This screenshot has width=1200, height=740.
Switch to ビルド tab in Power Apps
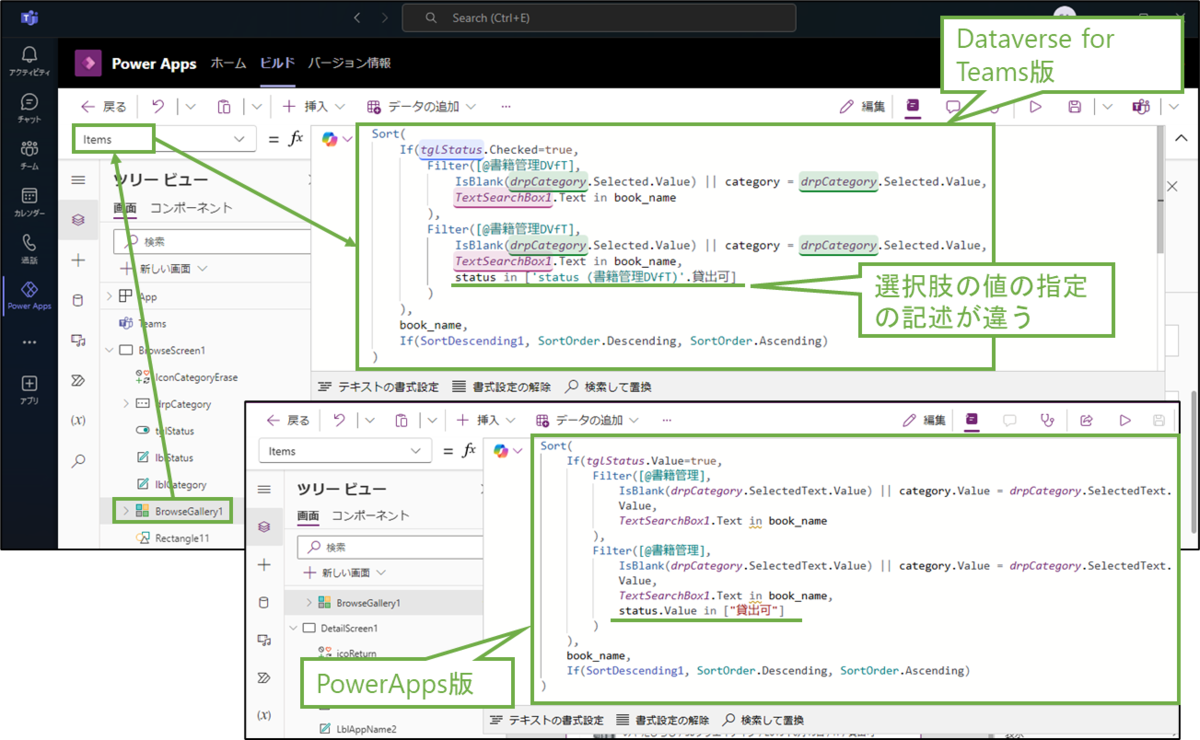(x=277, y=63)
